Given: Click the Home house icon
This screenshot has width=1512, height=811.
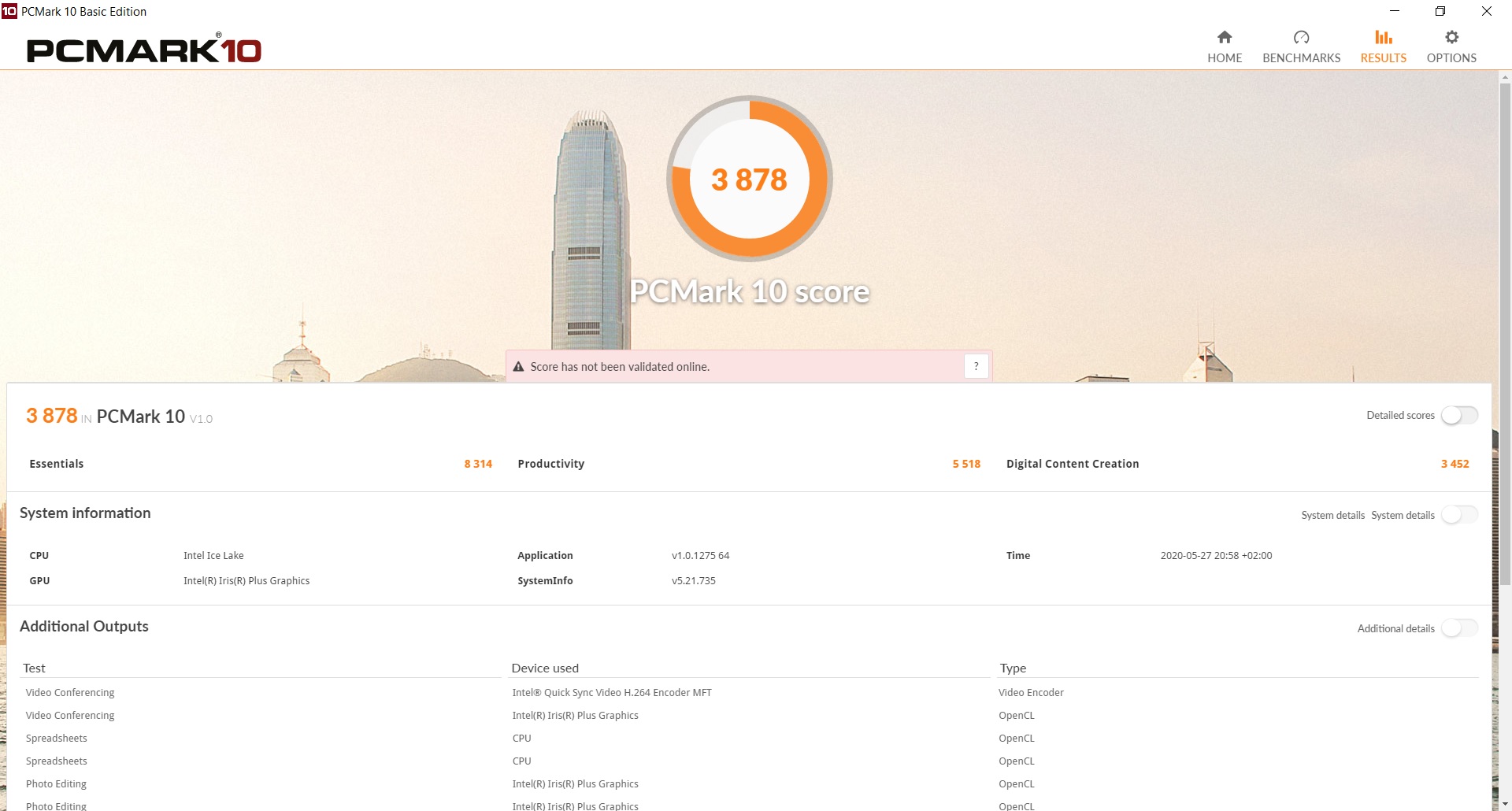Looking at the screenshot, I should point(1225,37).
